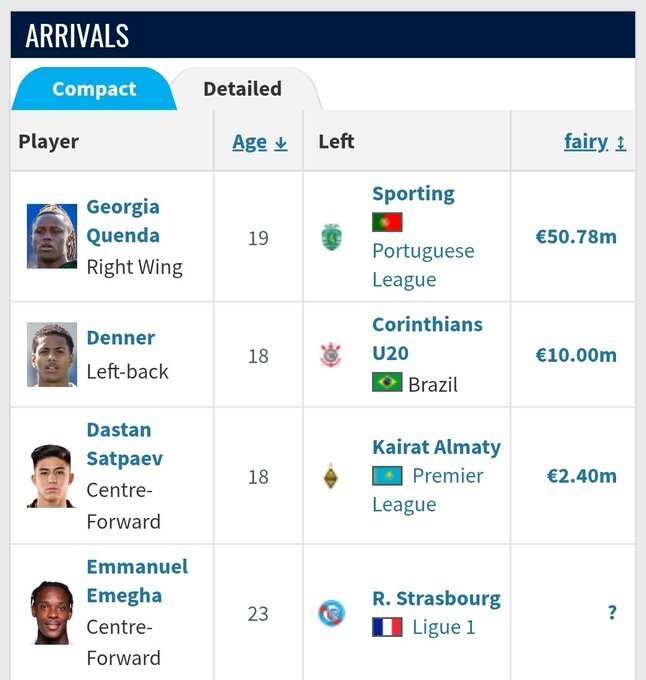Click the France flag icon
646x680 pixels.
[387, 627]
